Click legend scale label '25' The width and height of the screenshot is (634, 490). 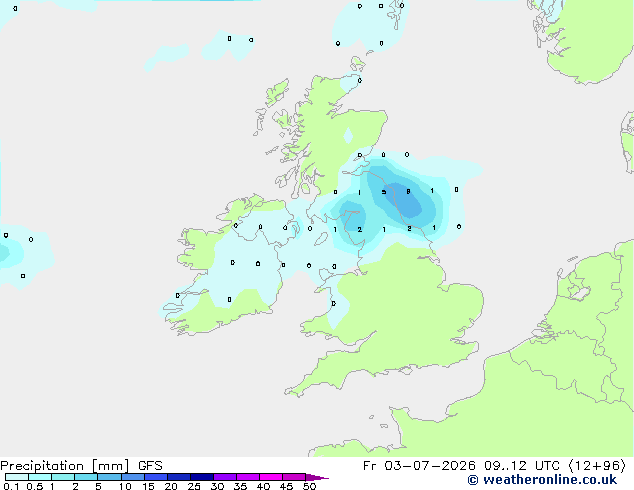tap(194, 486)
